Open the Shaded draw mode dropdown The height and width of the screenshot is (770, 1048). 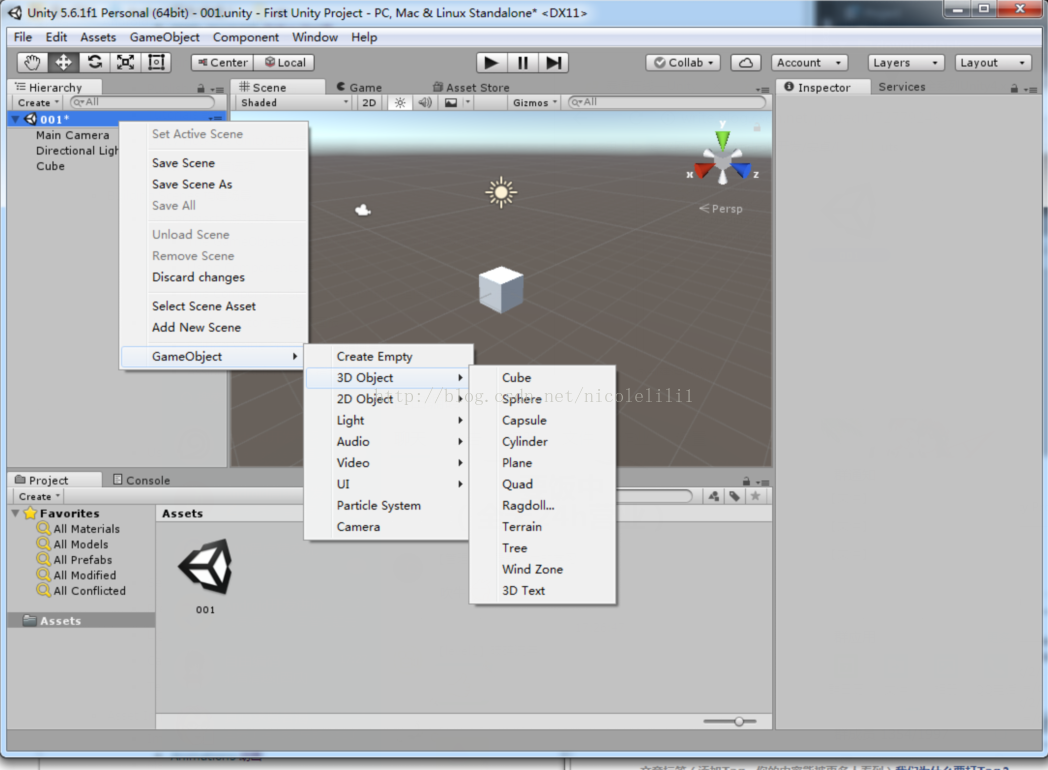[294, 102]
